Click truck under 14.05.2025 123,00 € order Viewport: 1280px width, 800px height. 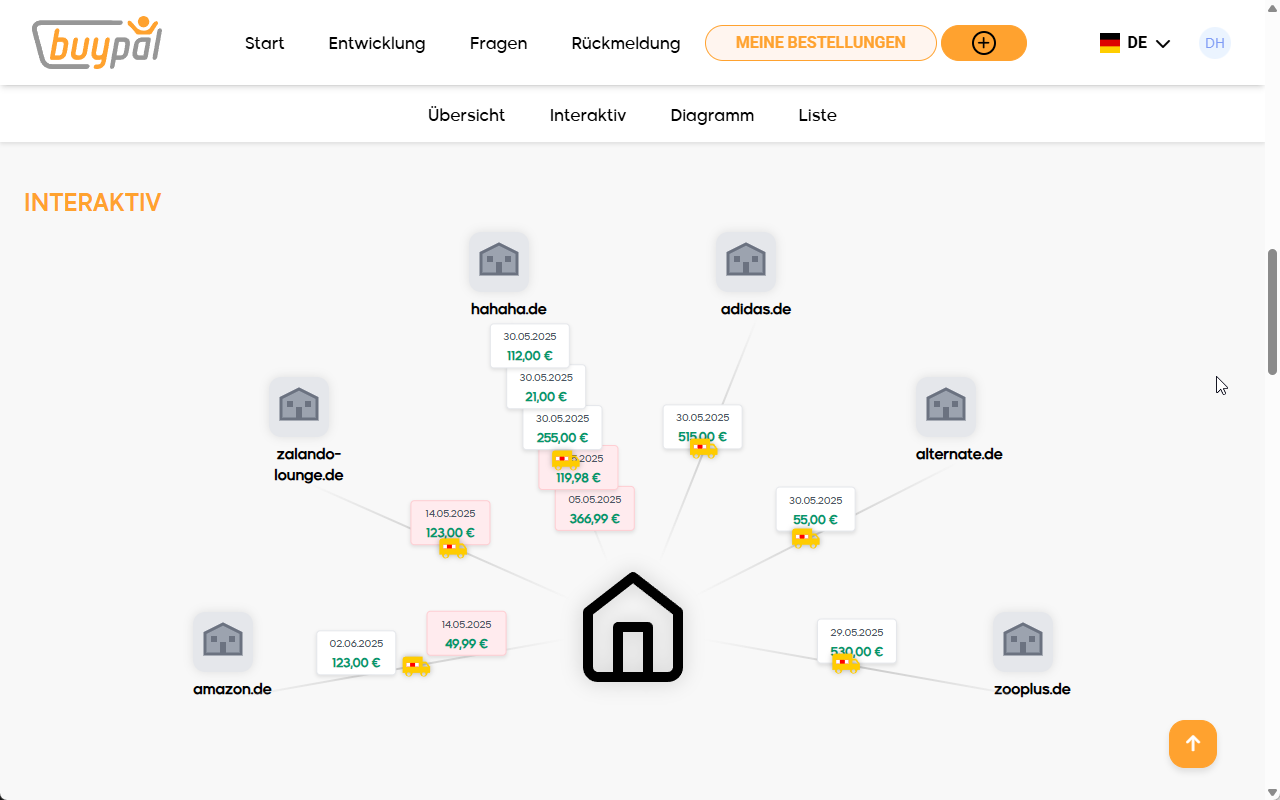[453, 547]
